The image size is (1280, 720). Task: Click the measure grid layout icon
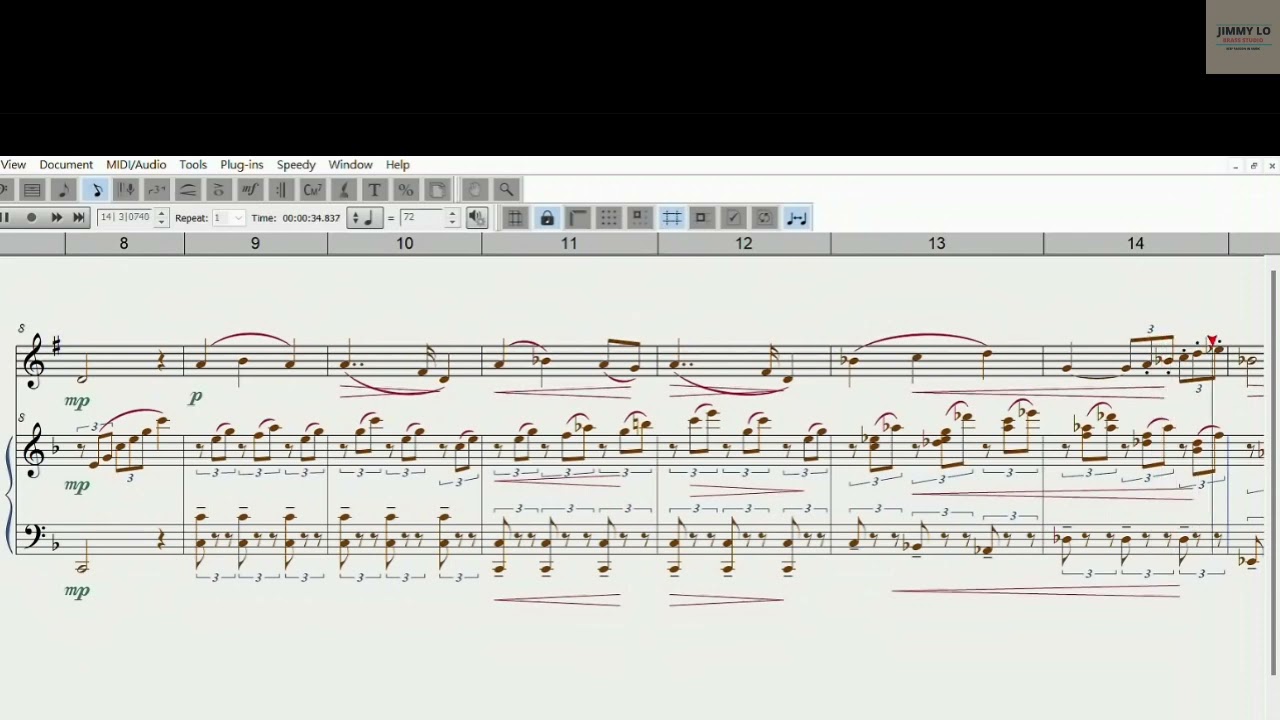coord(515,218)
